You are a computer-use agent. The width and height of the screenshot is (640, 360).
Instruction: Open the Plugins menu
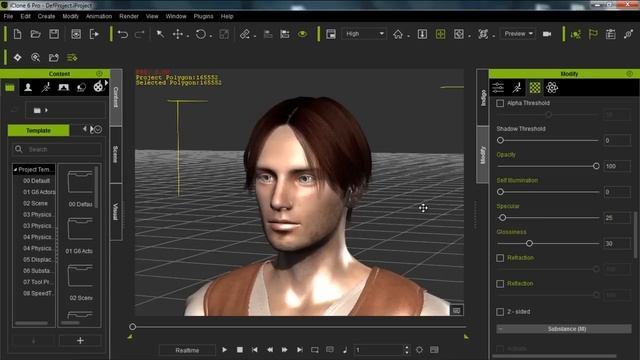[203, 16]
